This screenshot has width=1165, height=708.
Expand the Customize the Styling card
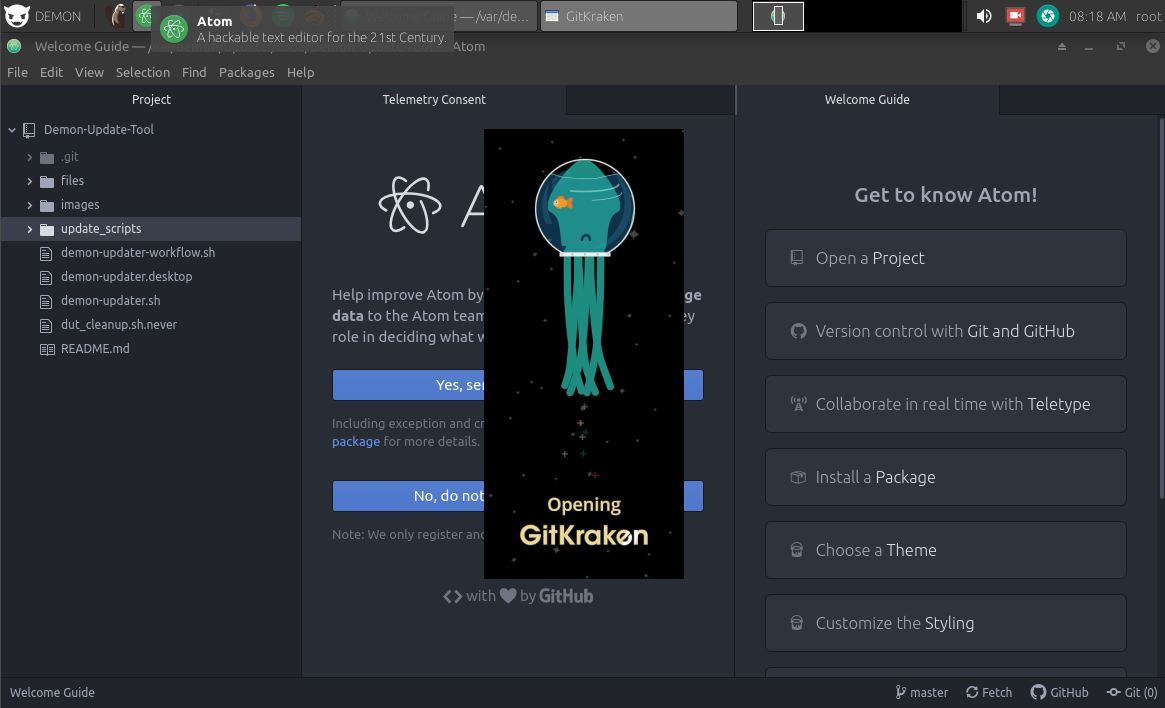click(x=945, y=623)
